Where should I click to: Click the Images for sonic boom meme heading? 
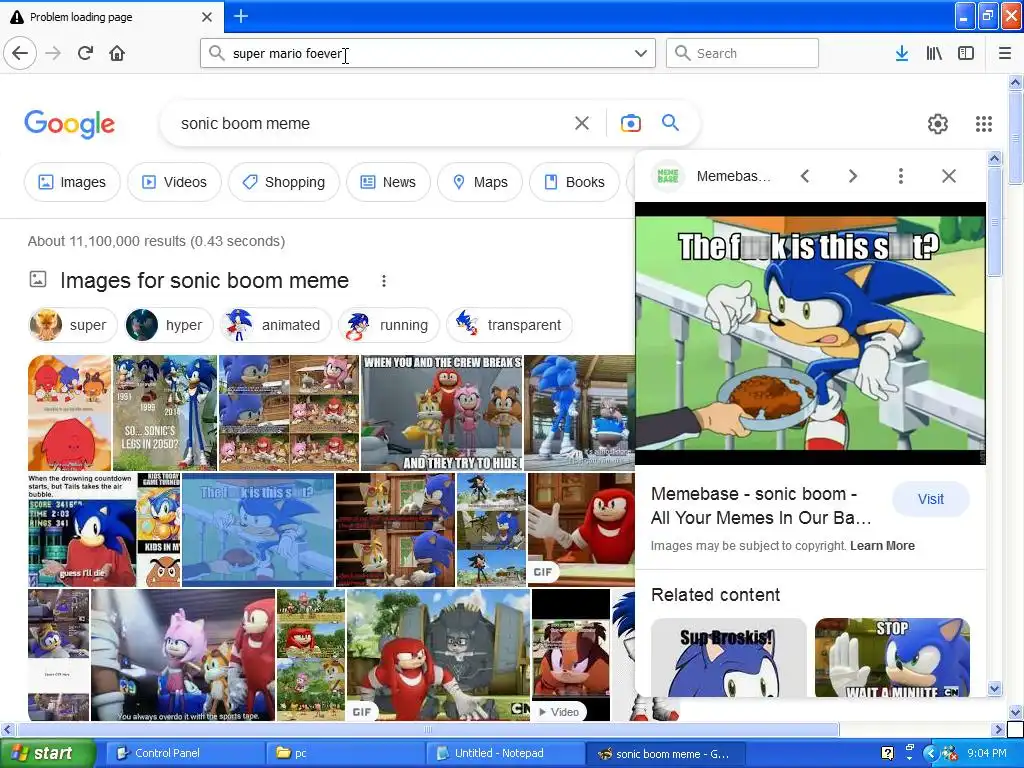pos(204,280)
